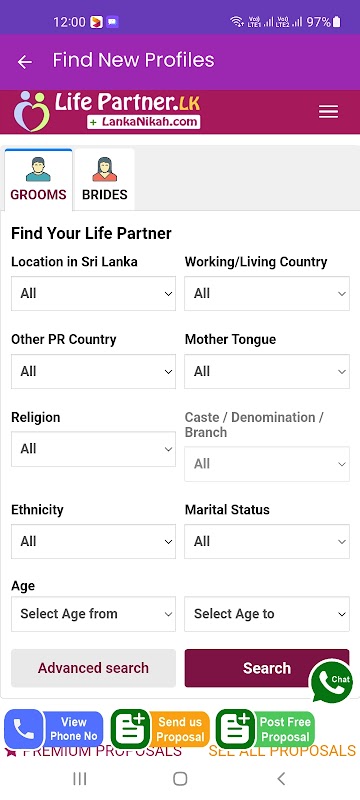360x800 pixels.
Task: Tap the blue phone call icon
Action: click(x=24, y=729)
